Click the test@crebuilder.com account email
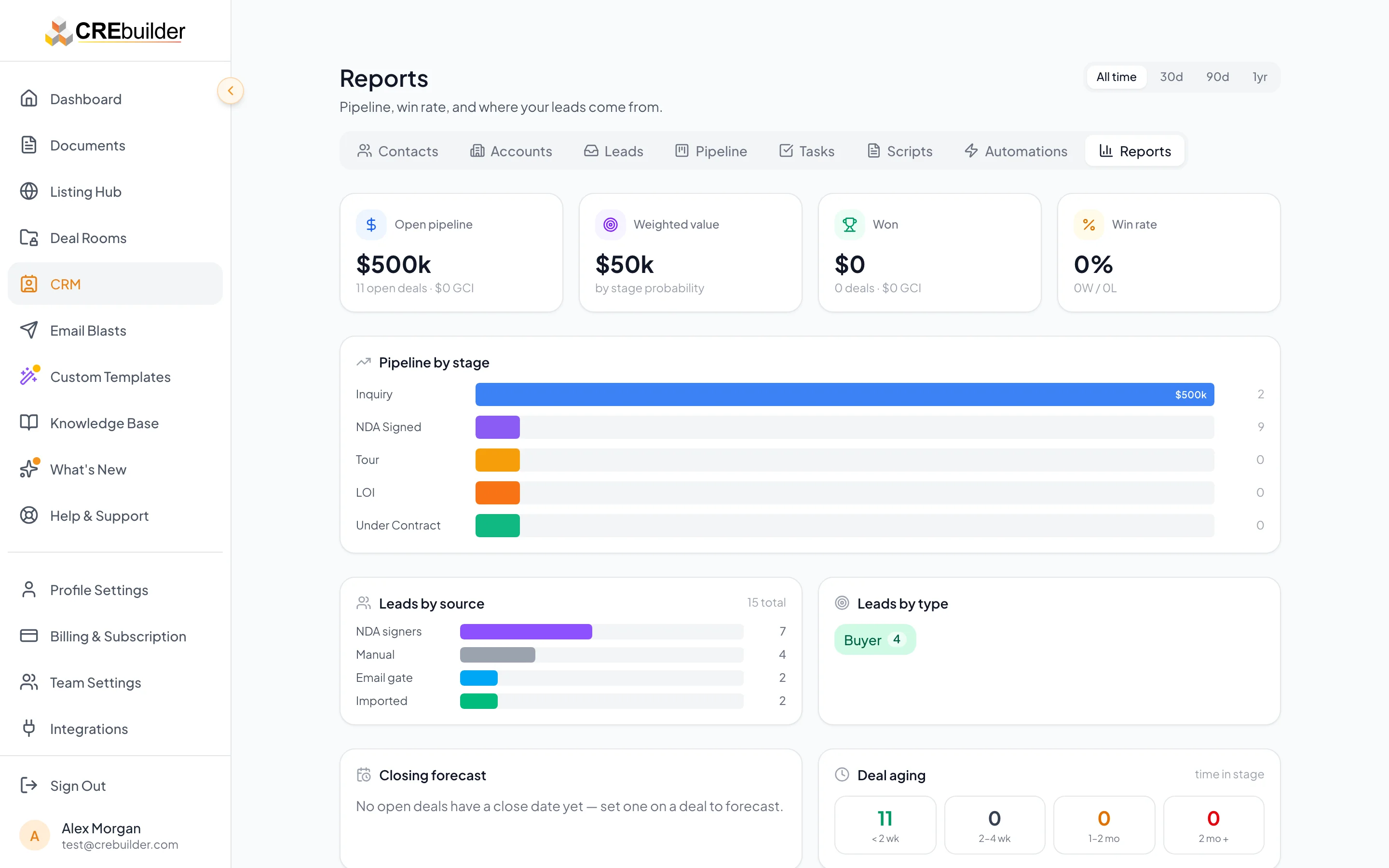1389x868 pixels. pyautogui.click(x=120, y=844)
